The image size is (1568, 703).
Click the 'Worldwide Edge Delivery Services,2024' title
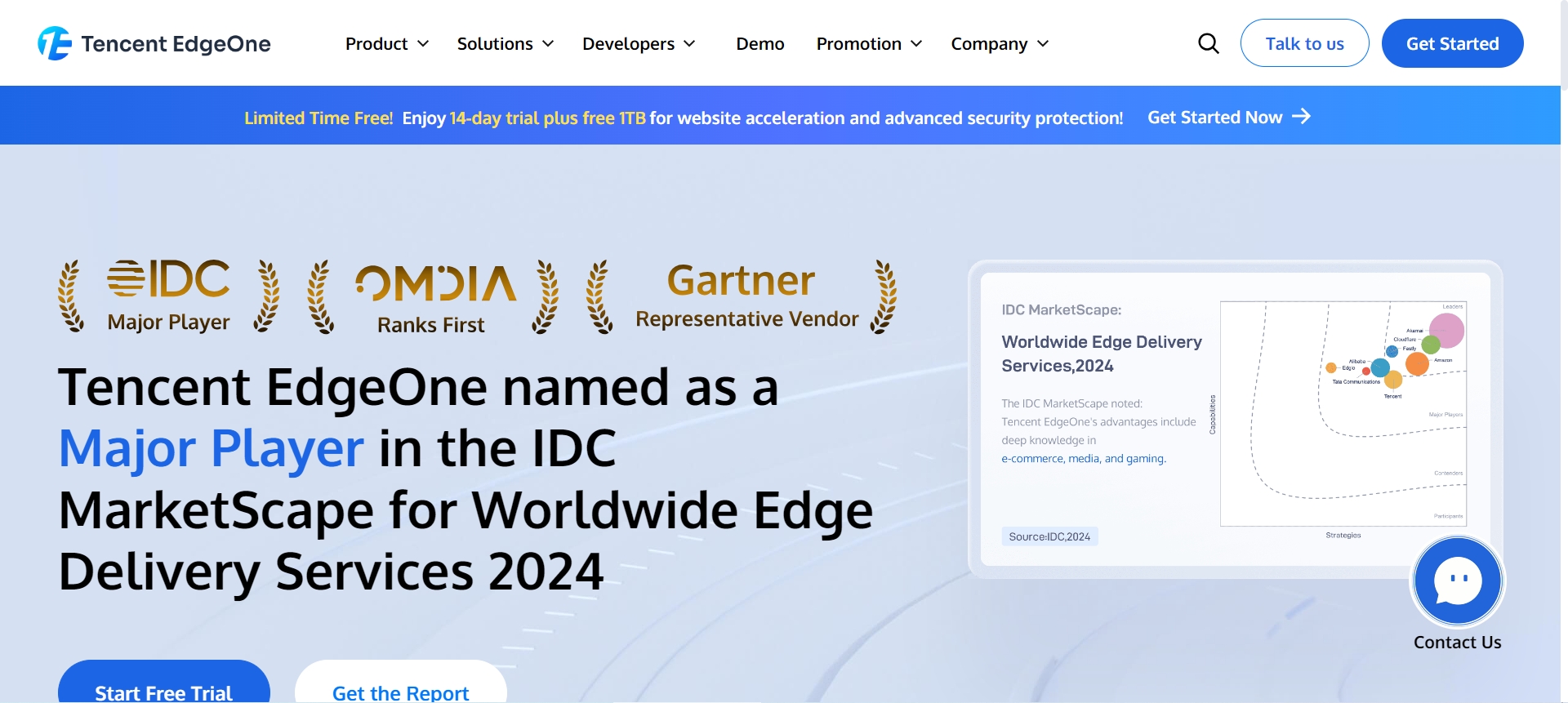tap(1102, 354)
